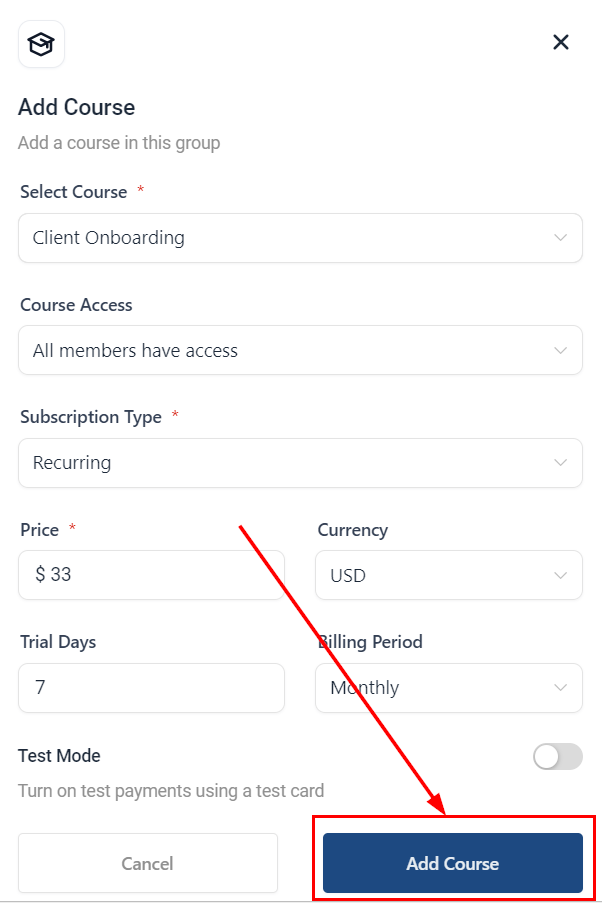Click the Trial Days input field
The image size is (602, 903).
[151, 688]
